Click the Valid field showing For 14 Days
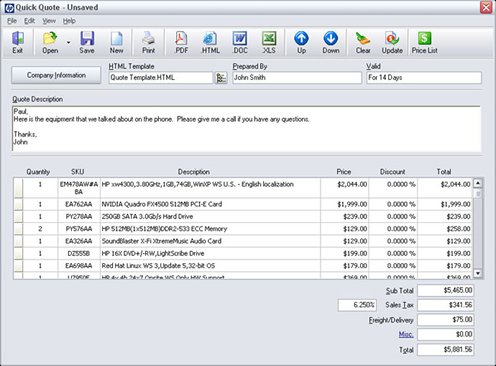The image size is (496, 366). coord(424,78)
